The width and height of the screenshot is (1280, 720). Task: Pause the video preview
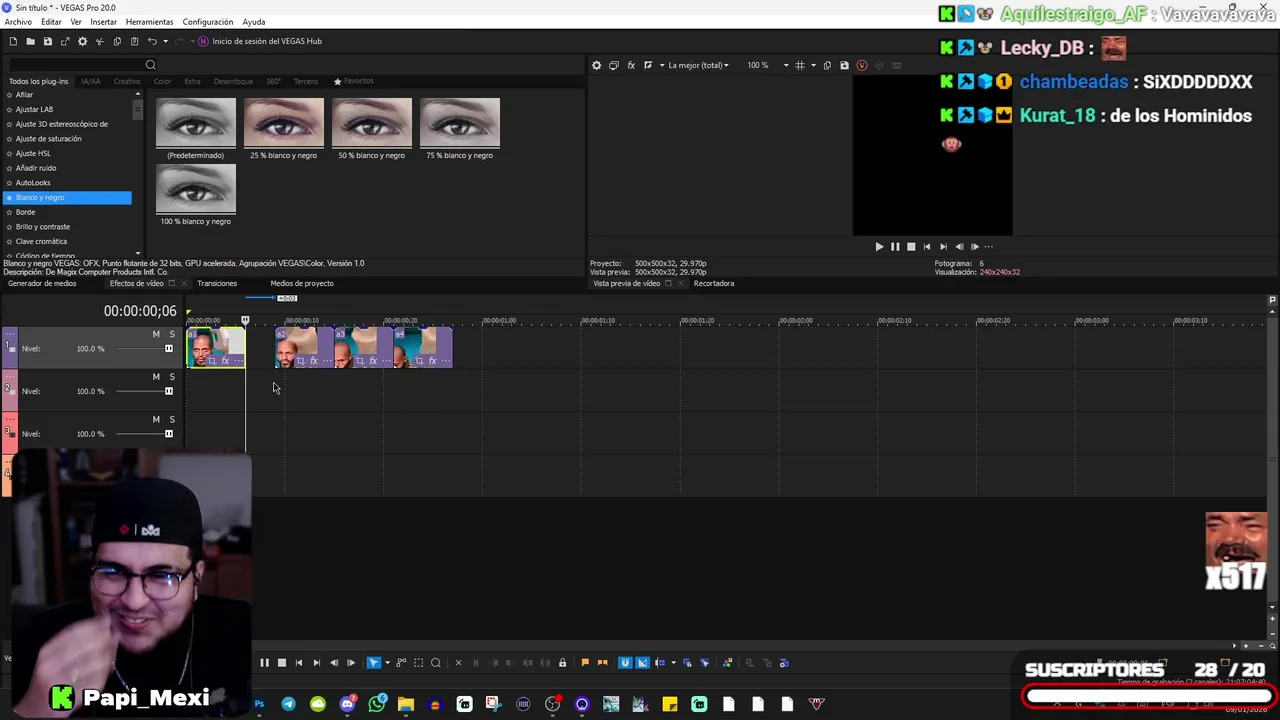click(895, 246)
